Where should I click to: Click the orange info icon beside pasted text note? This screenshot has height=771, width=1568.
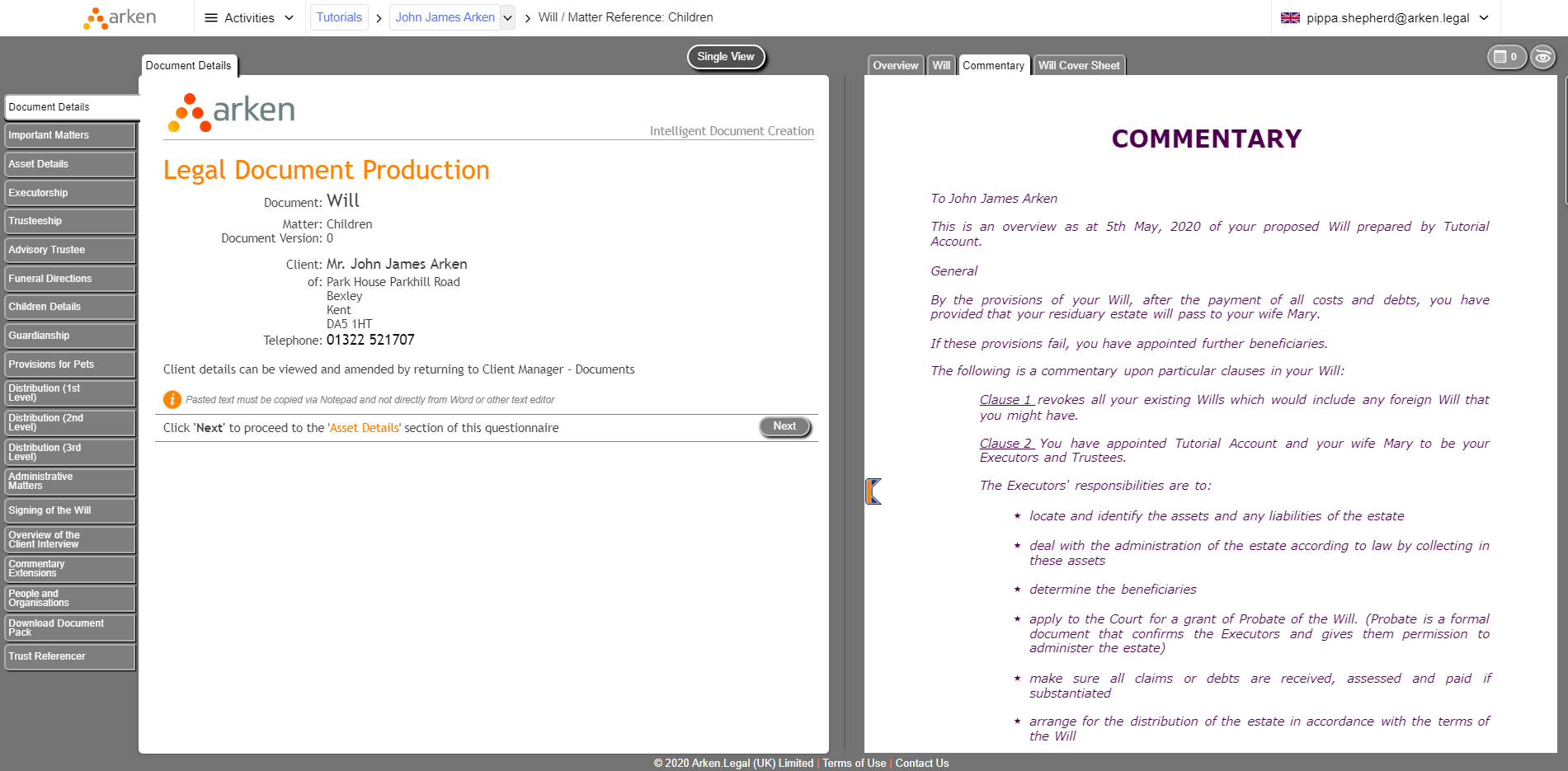(172, 400)
